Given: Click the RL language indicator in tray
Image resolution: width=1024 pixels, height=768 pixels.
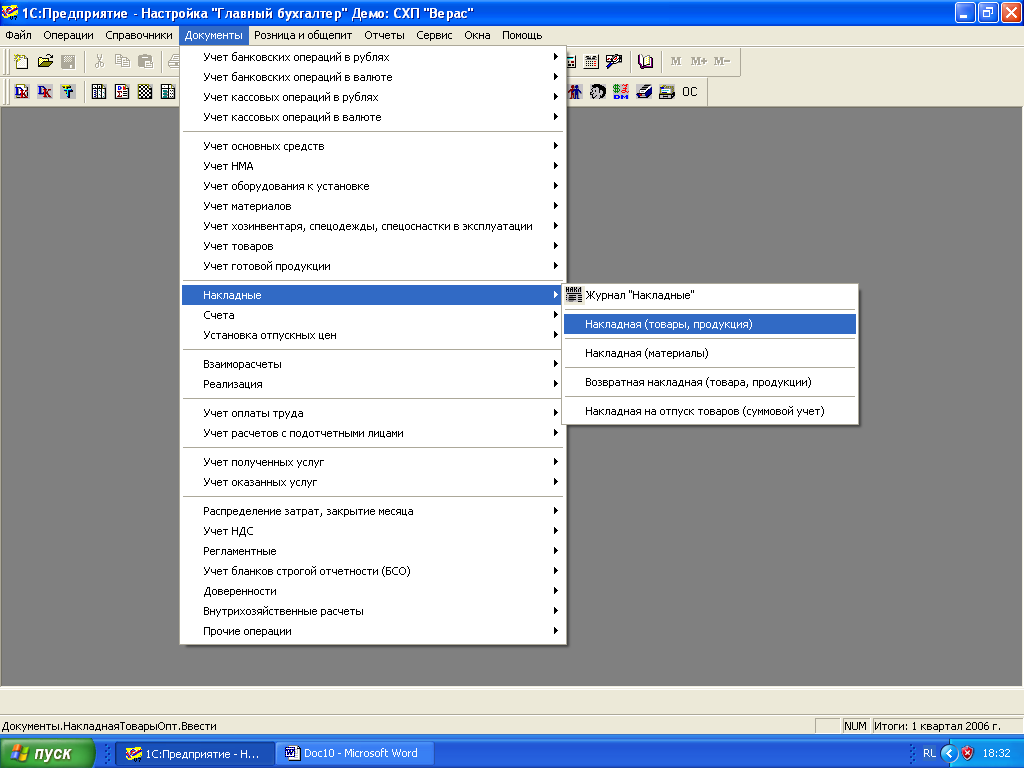Looking at the screenshot, I should 929,754.
